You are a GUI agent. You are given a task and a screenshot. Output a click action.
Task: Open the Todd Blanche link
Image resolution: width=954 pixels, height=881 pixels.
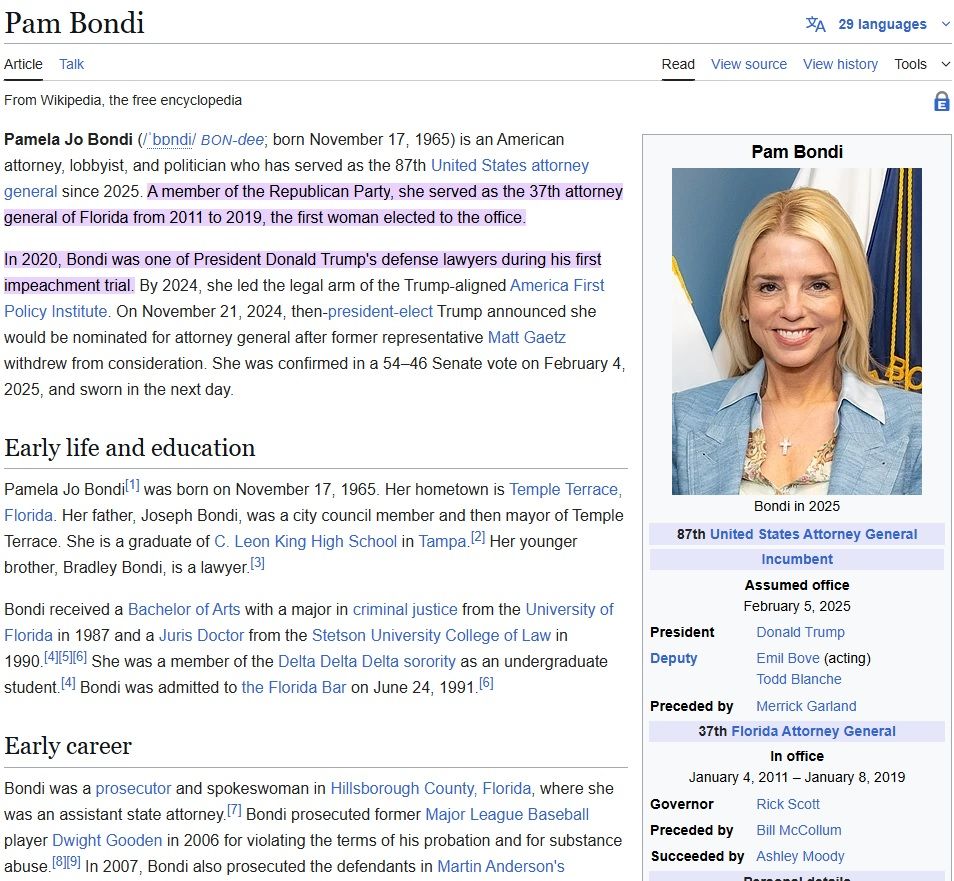pos(798,680)
